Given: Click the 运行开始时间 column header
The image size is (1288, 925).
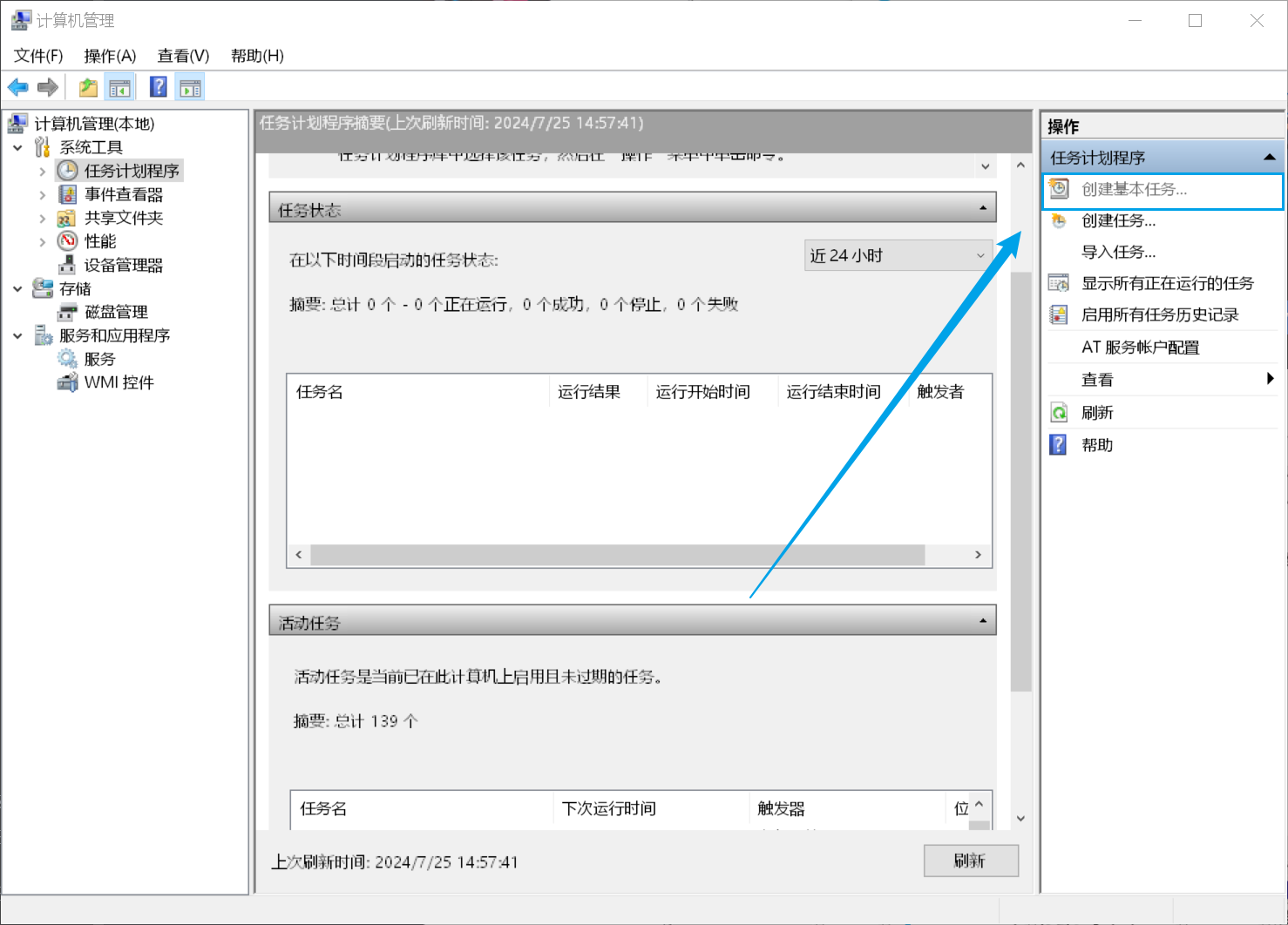Looking at the screenshot, I should point(713,392).
